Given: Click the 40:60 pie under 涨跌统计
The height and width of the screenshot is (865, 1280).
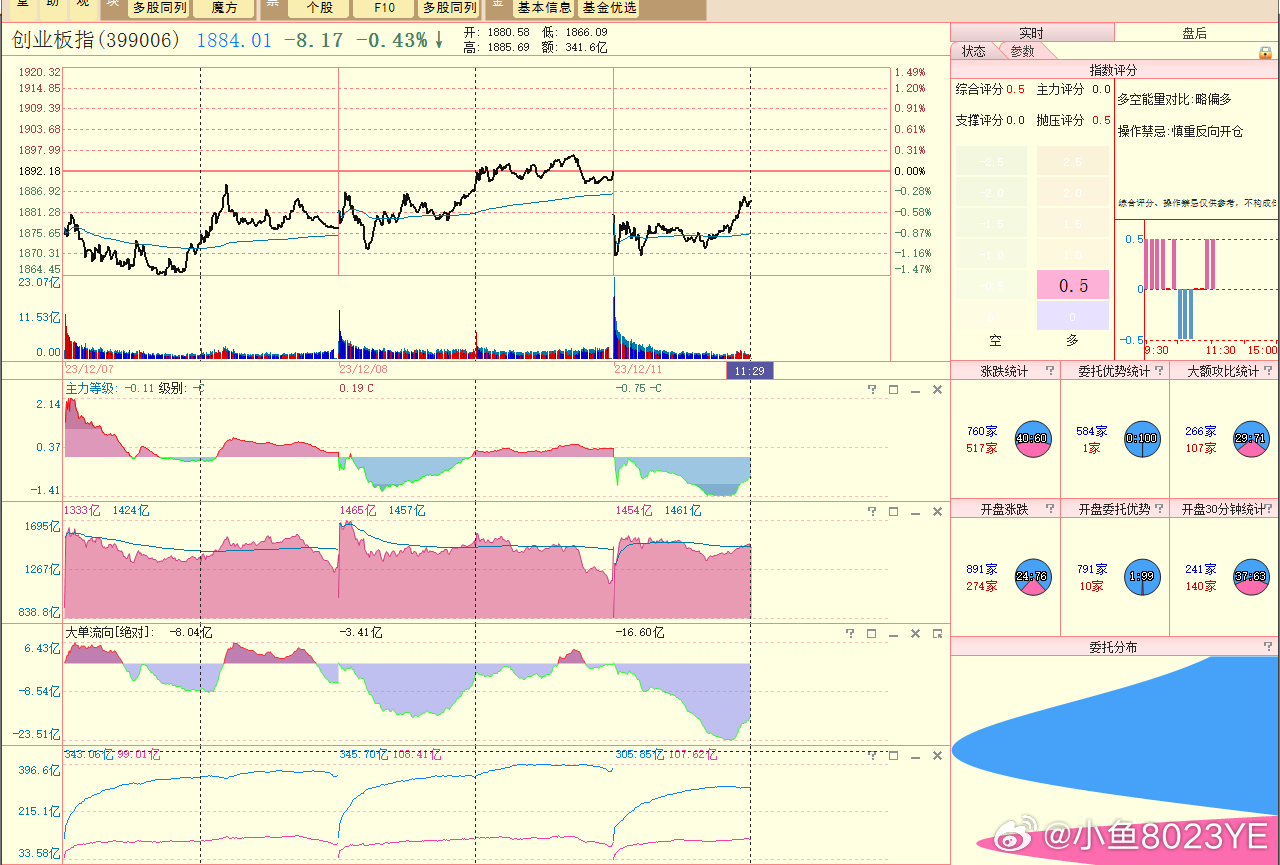Looking at the screenshot, I should coord(1031,437).
